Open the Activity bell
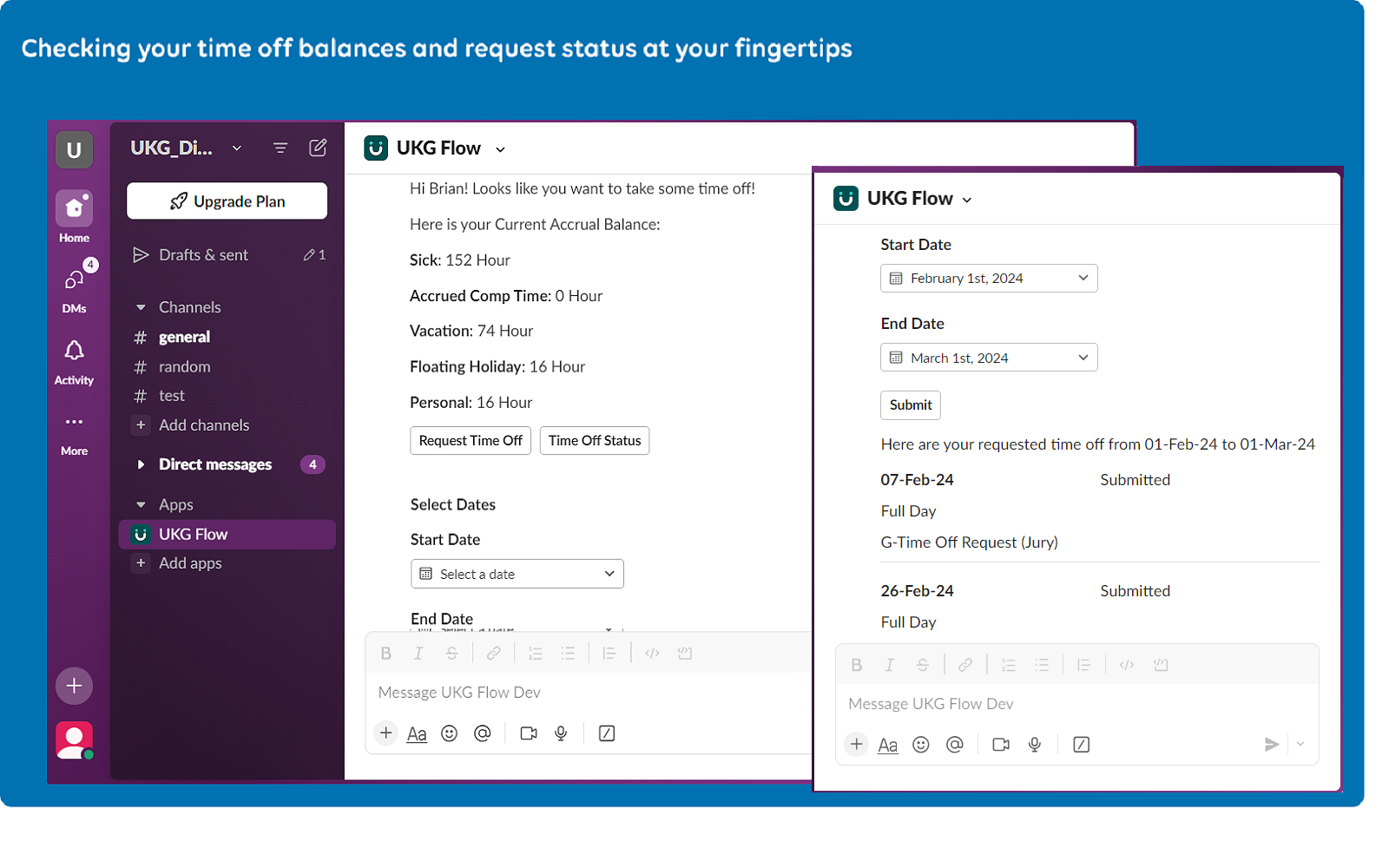The height and width of the screenshot is (868, 1389). pos(74,351)
